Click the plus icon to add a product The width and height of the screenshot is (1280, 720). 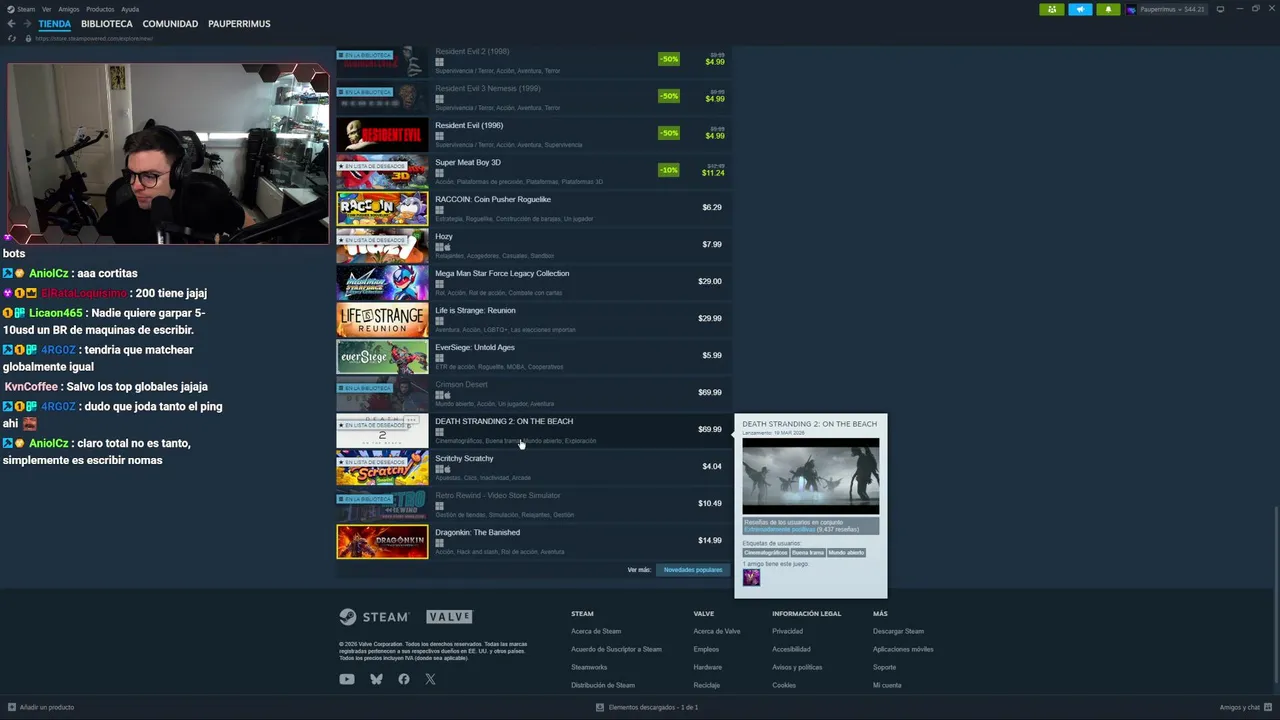coord(11,707)
